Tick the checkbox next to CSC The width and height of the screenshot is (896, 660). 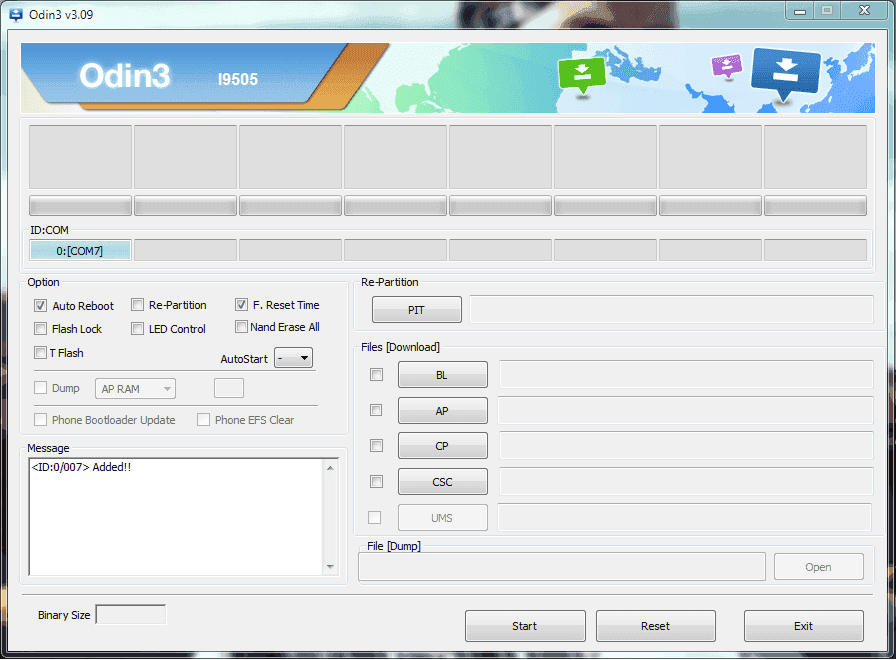point(376,481)
